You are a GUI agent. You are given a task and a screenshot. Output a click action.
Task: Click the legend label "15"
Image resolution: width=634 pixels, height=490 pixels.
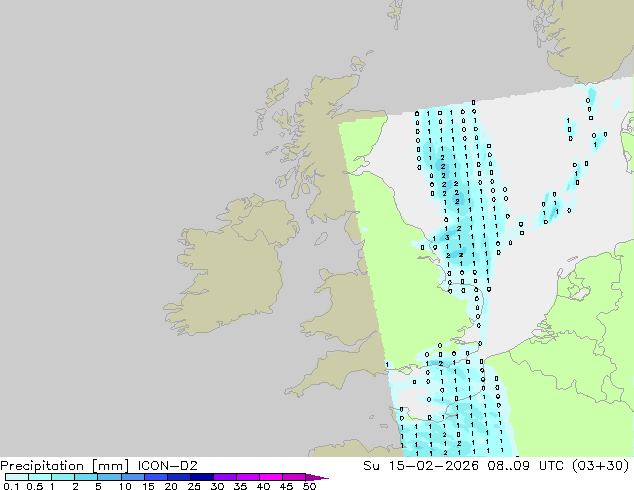coord(148,486)
